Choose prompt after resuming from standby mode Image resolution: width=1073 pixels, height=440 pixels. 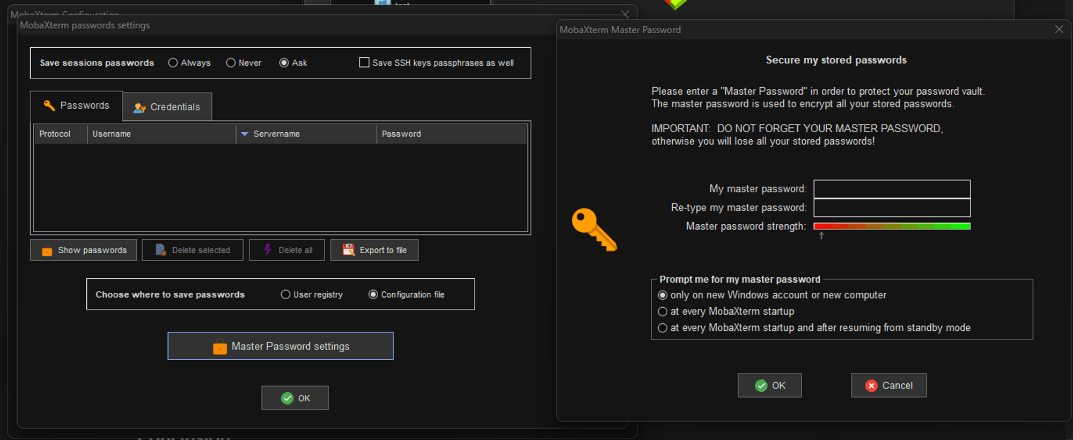662,327
